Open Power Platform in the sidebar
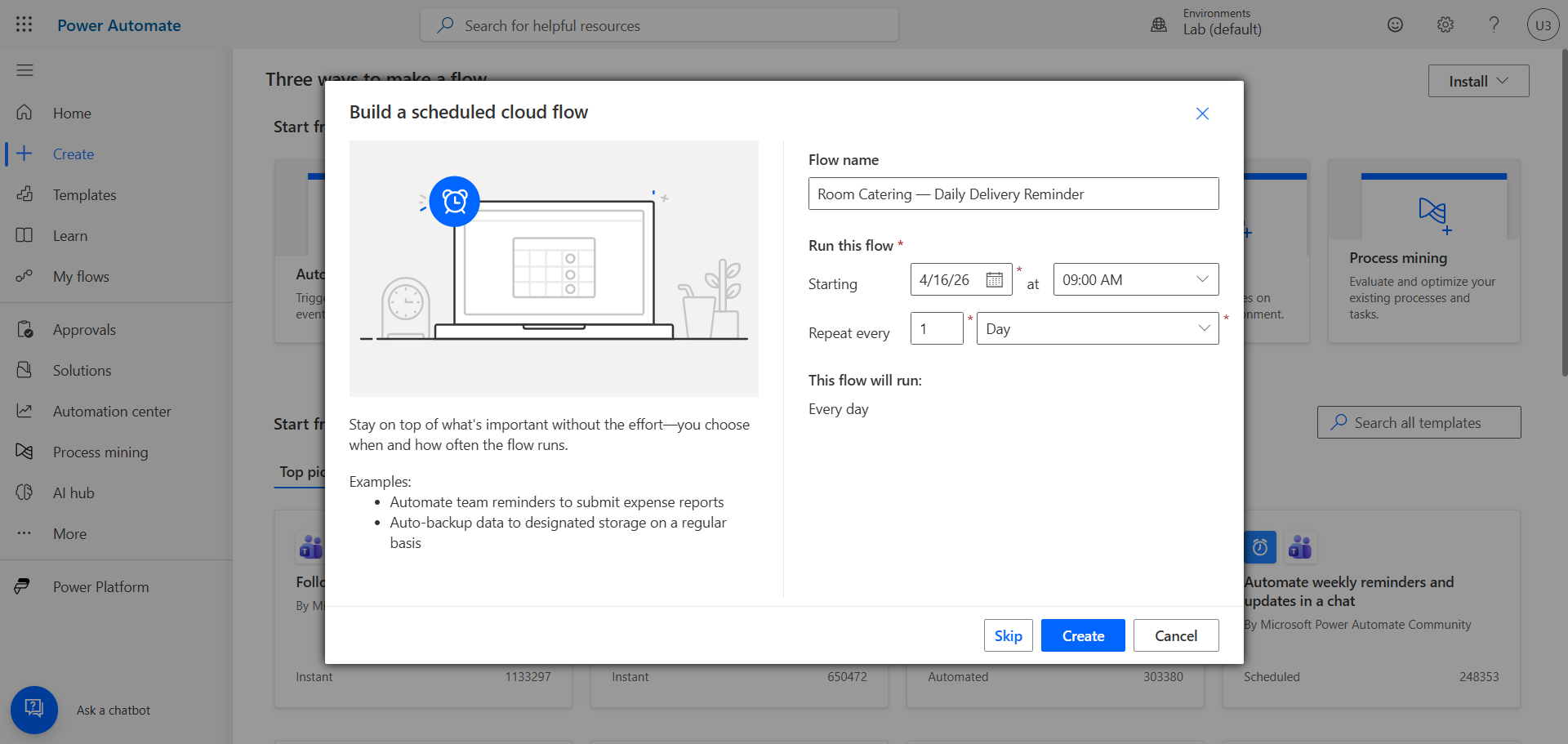Image resolution: width=1568 pixels, height=744 pixels. (101, 587)
